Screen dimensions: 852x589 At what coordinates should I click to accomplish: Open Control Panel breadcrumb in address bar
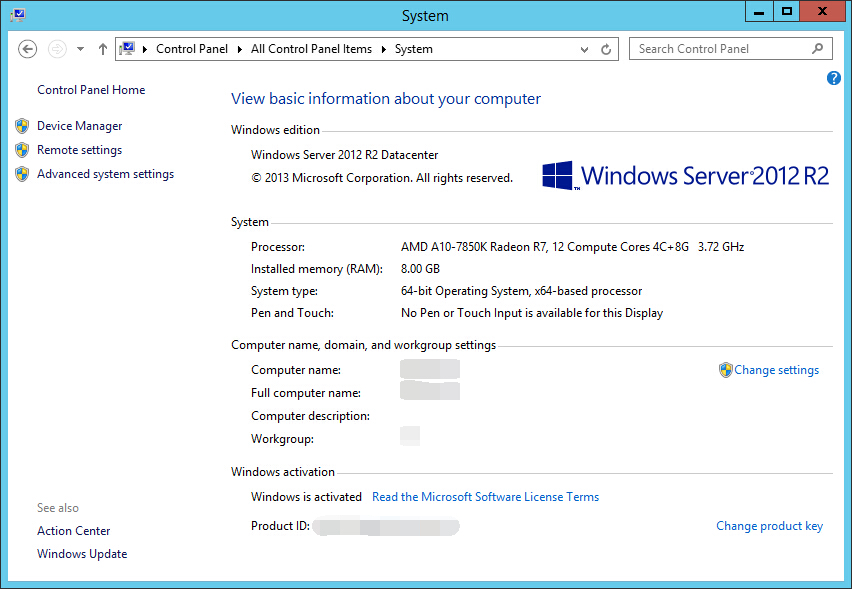pyautogui.click(x=192, y=49)
